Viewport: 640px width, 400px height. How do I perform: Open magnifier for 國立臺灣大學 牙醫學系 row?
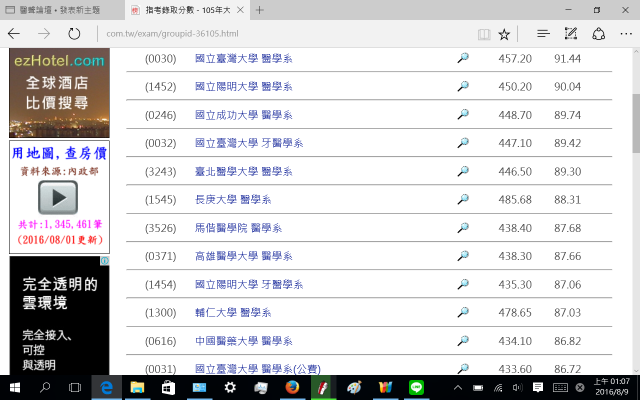463,143
